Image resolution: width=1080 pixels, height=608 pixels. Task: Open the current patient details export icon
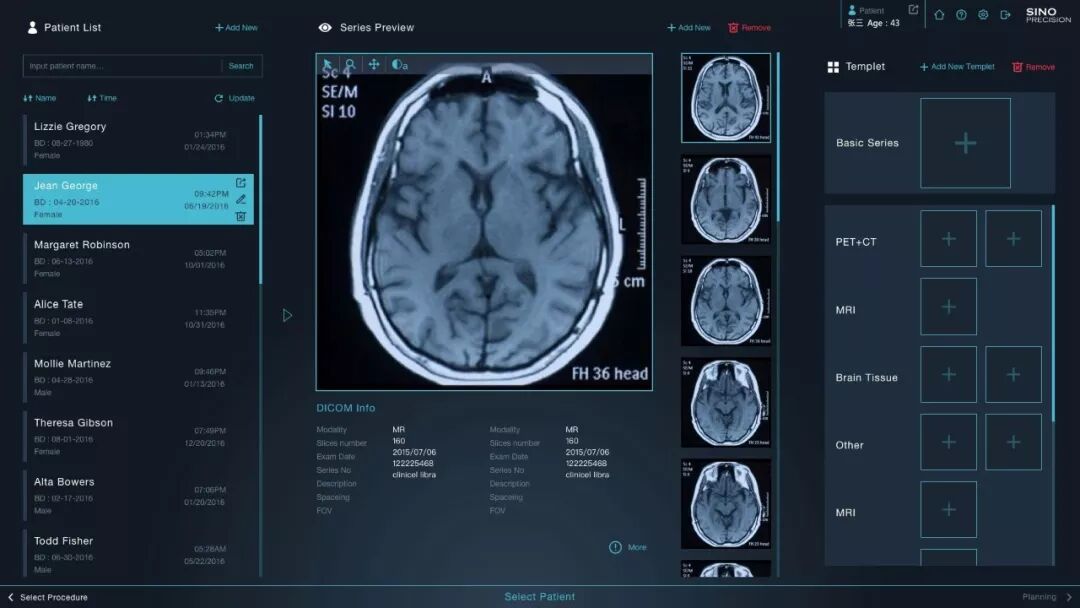[x=913, y=10]
